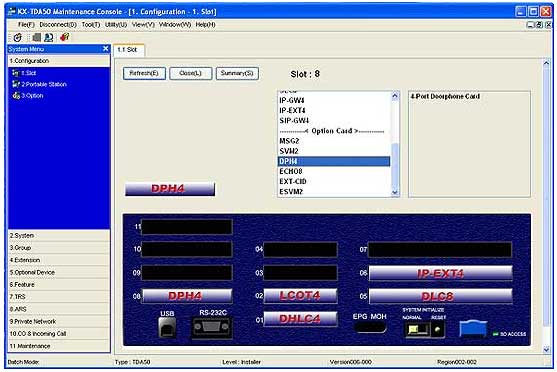Expand the 11.Maintenance section

[59, 346]
